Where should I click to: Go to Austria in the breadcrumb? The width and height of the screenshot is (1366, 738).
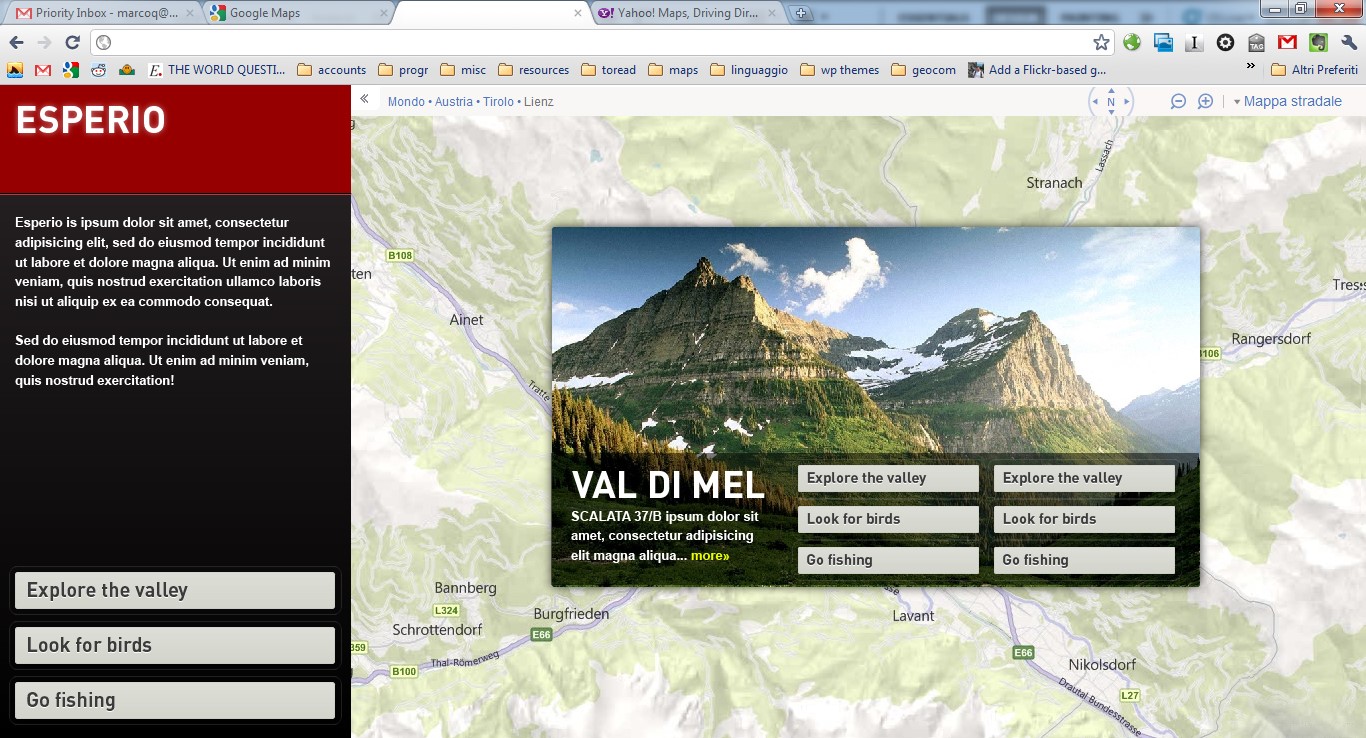coord(454,102)
